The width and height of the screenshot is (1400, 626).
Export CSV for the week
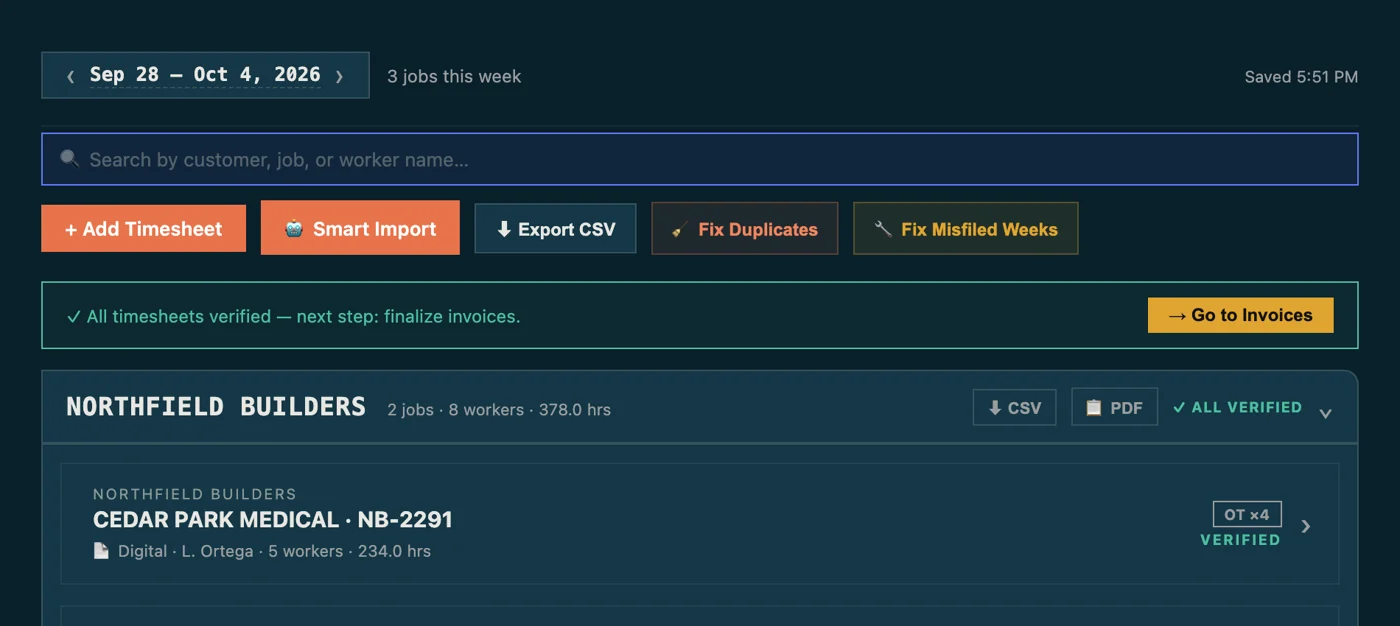(555, 229)
